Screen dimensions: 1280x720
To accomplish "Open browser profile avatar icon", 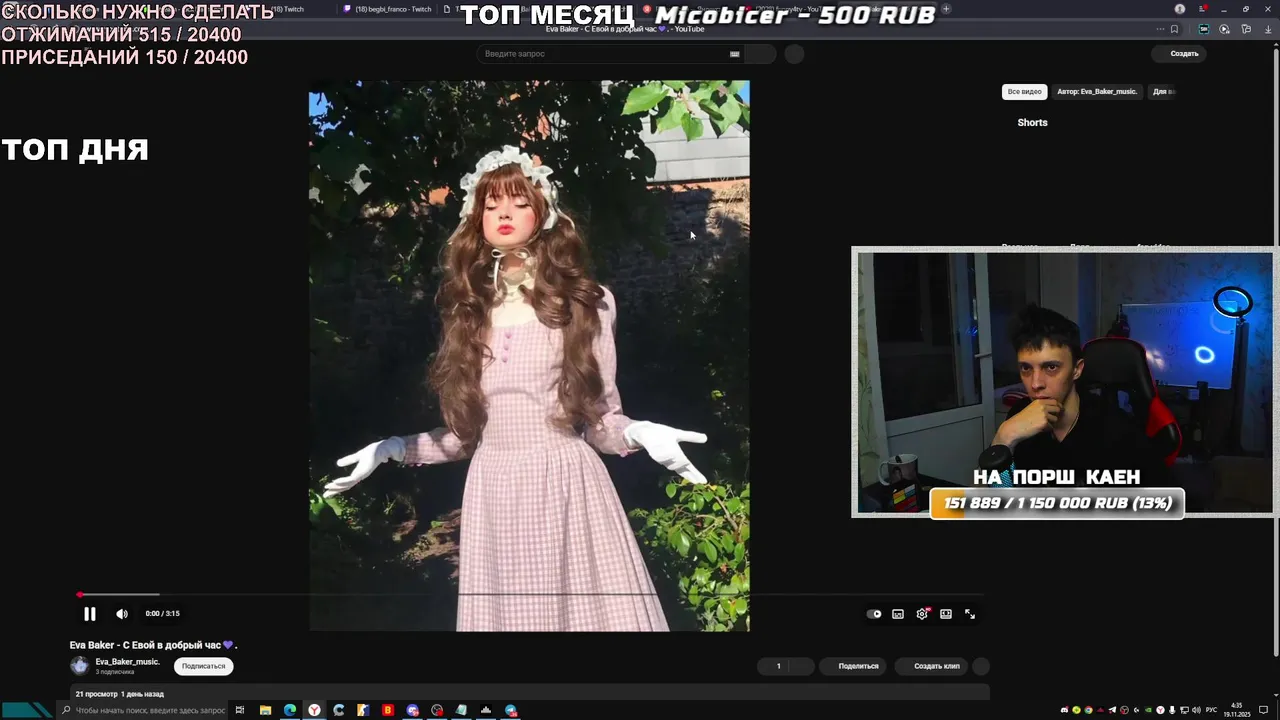I will pos(1180,9).
